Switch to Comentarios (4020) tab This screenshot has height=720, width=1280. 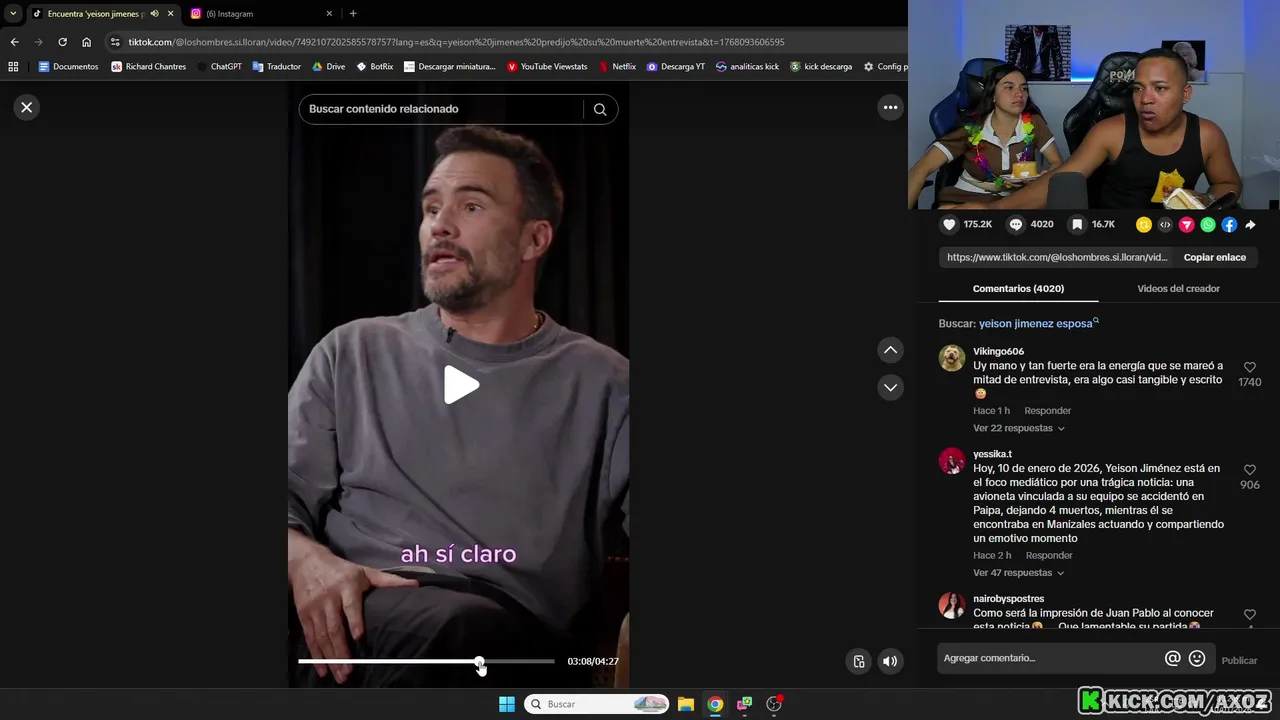(1018, 288)
